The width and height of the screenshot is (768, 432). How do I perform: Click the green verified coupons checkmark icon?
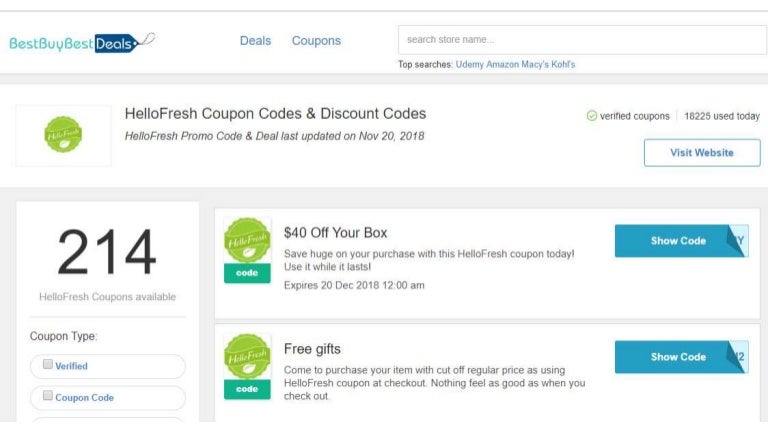pos(592,116)
